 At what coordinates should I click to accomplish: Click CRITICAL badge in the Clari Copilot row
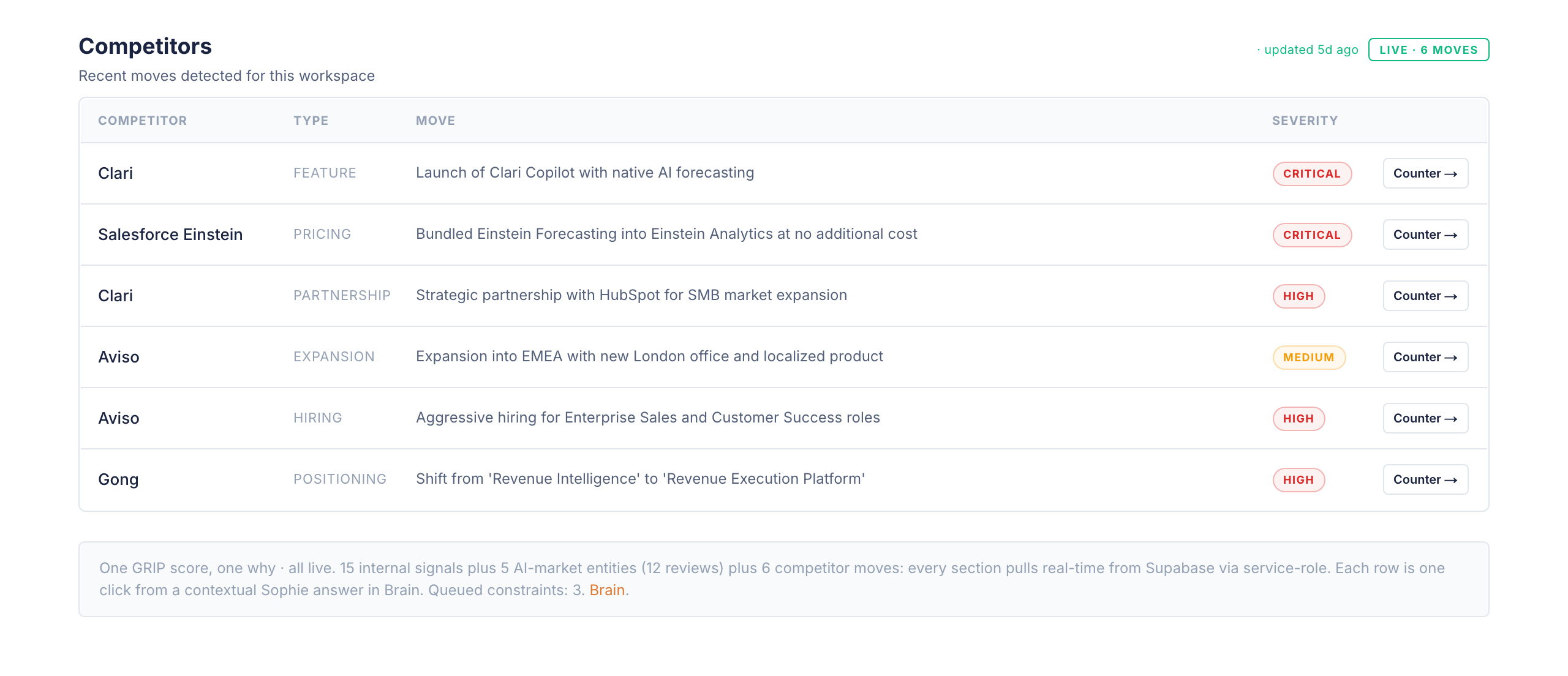coord(1312,174)
